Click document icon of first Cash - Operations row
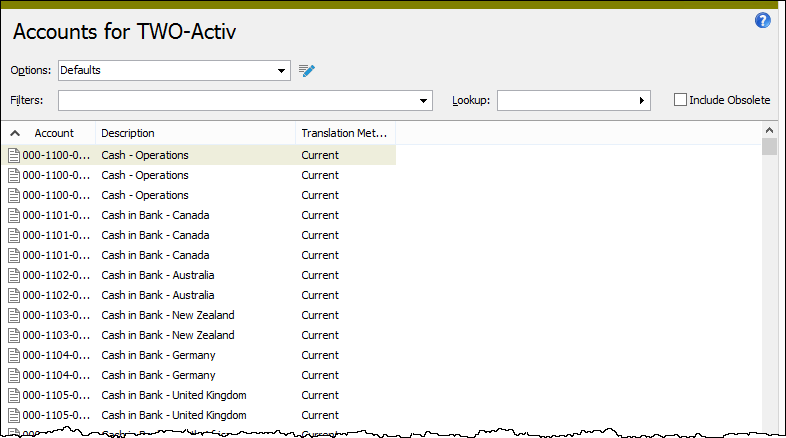The height and width of the screenshot is (438, 786). click(15, 155)
